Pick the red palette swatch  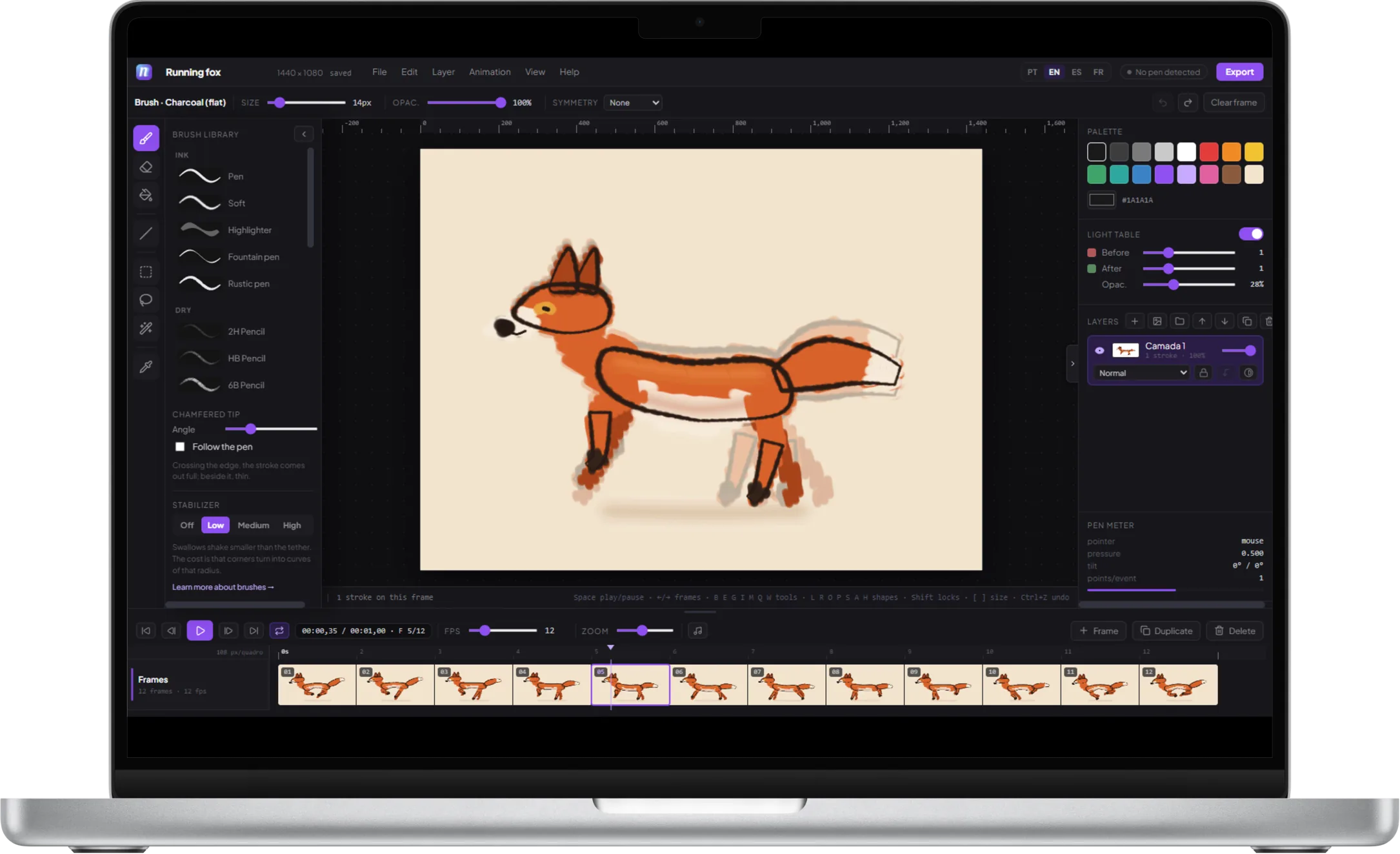(1208, 152)
